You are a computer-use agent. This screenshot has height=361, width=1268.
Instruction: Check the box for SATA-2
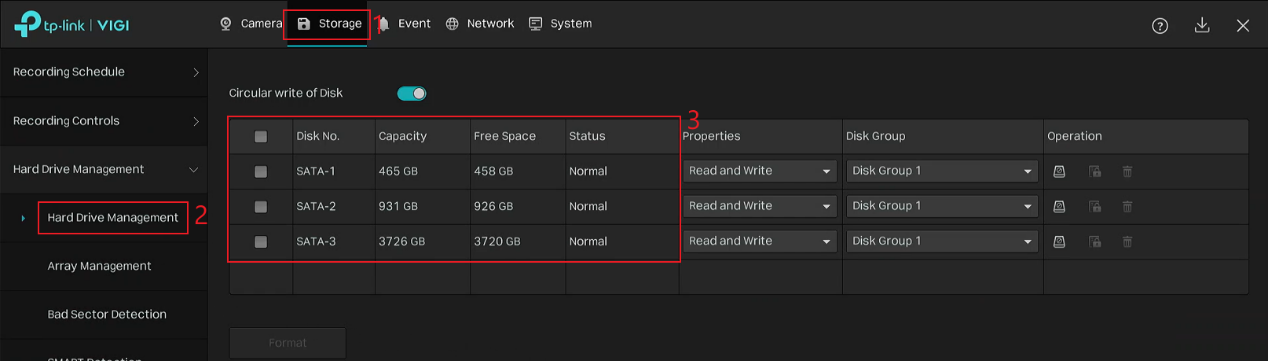pos(261,207)
